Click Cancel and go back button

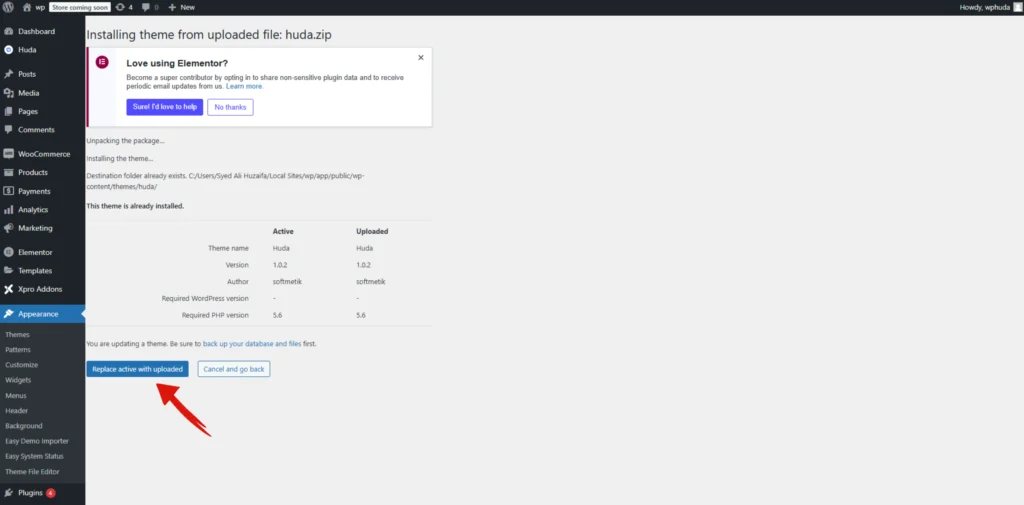click(234, 369)
